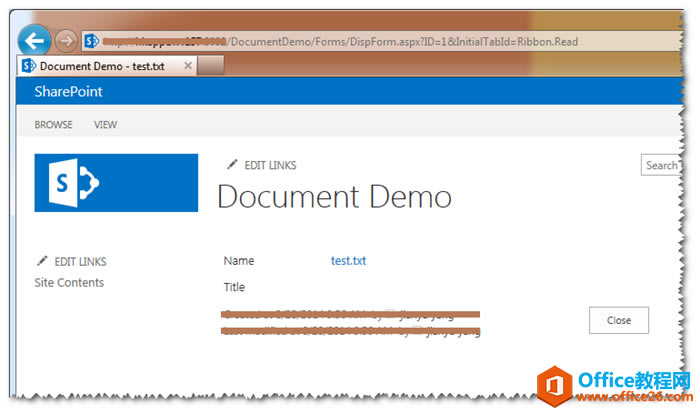Screen dimensions: 700x414
Task: Open the VIEW ribbon tab
Action: point(105,125)
